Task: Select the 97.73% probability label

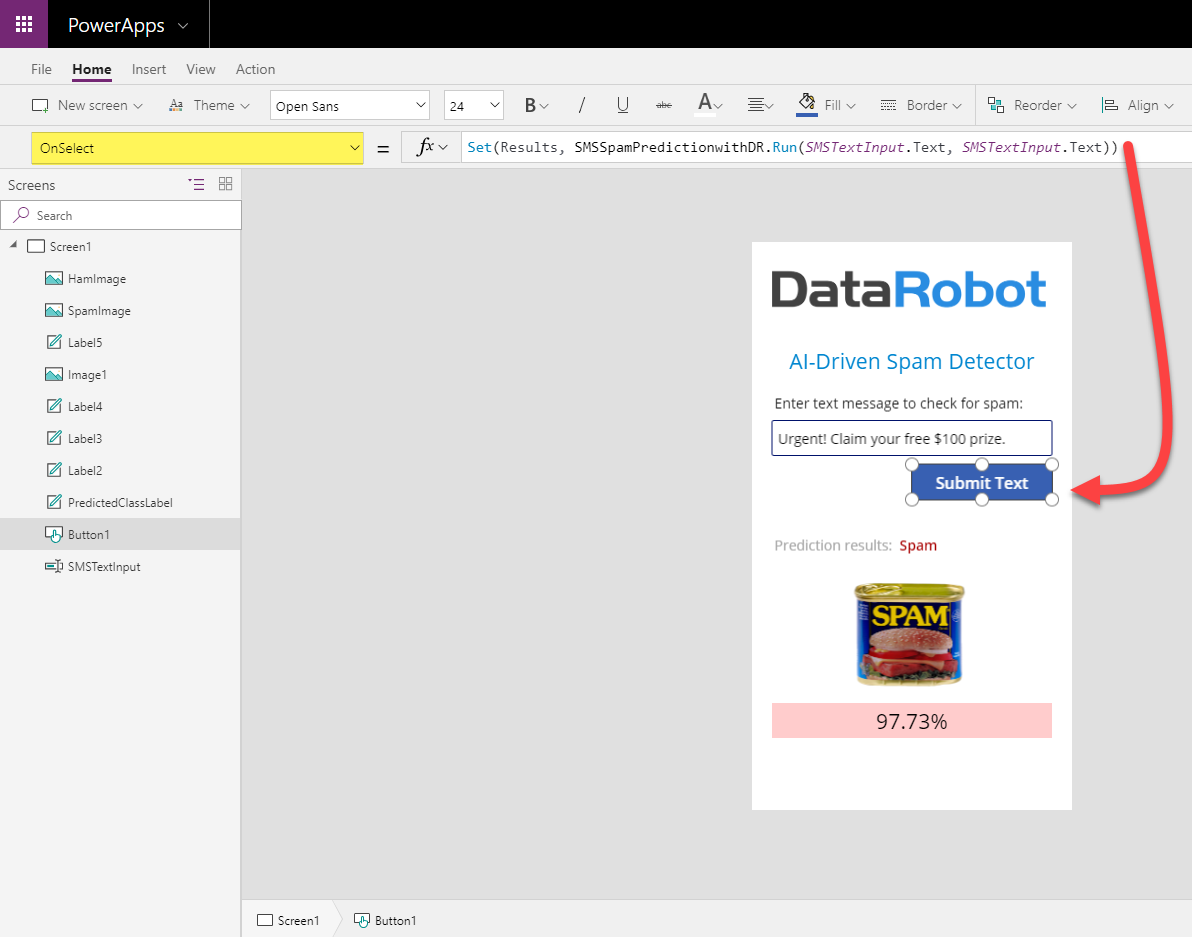Action: (911, 720)
